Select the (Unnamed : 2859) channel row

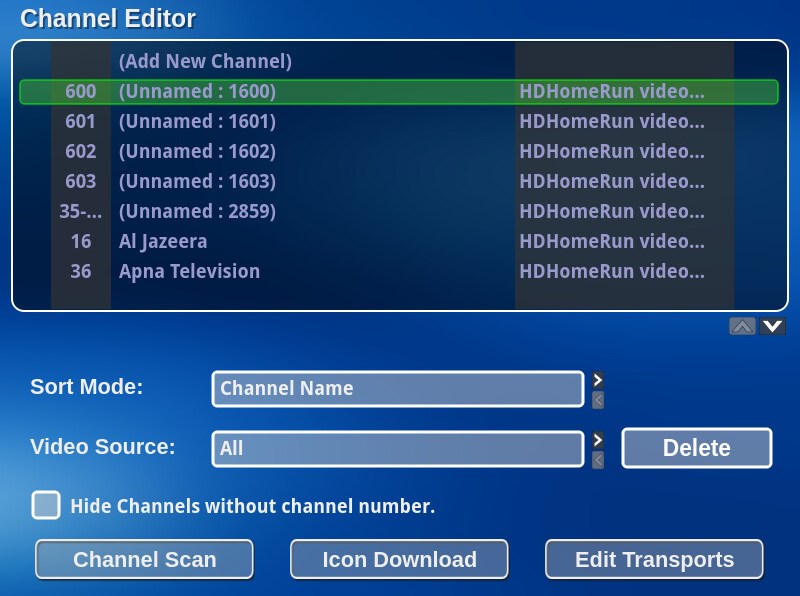tap(399, 212)
